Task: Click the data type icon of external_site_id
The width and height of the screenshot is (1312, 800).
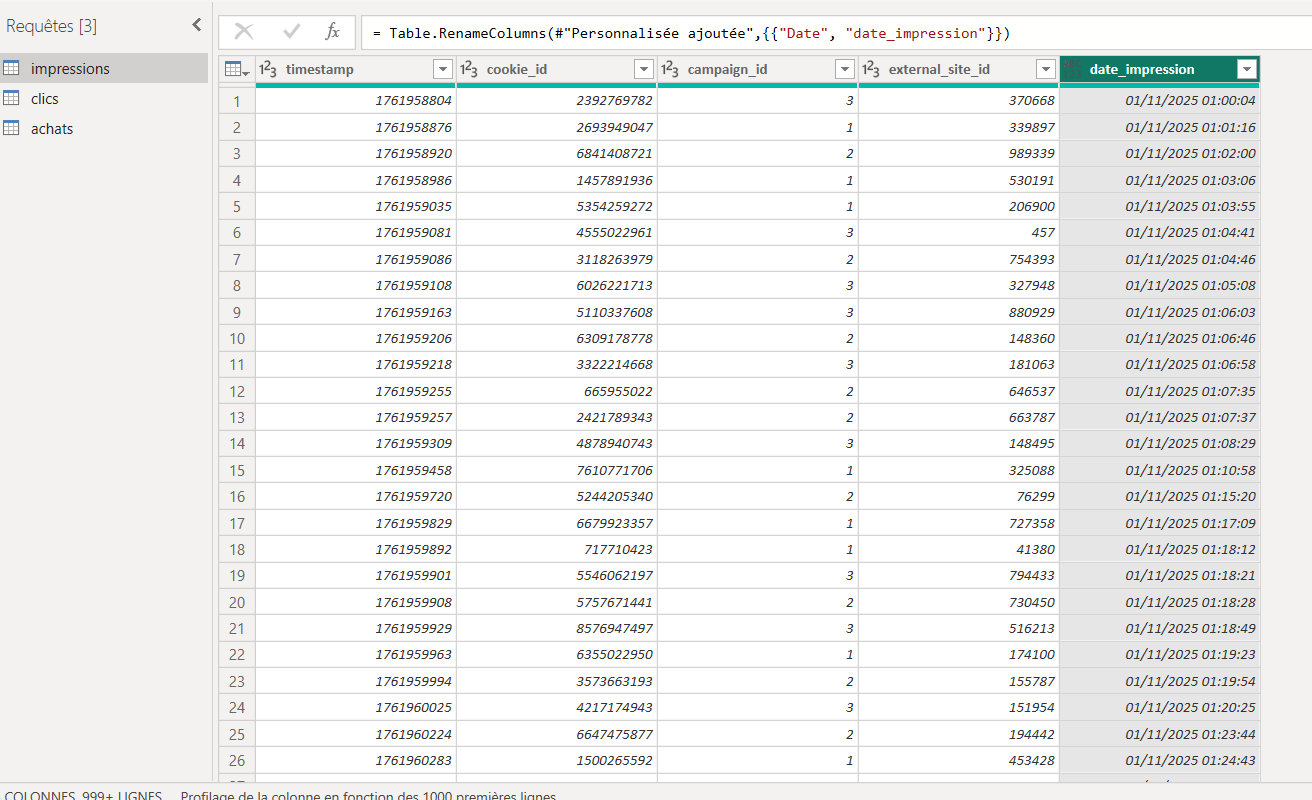Action: coord(871,69)
